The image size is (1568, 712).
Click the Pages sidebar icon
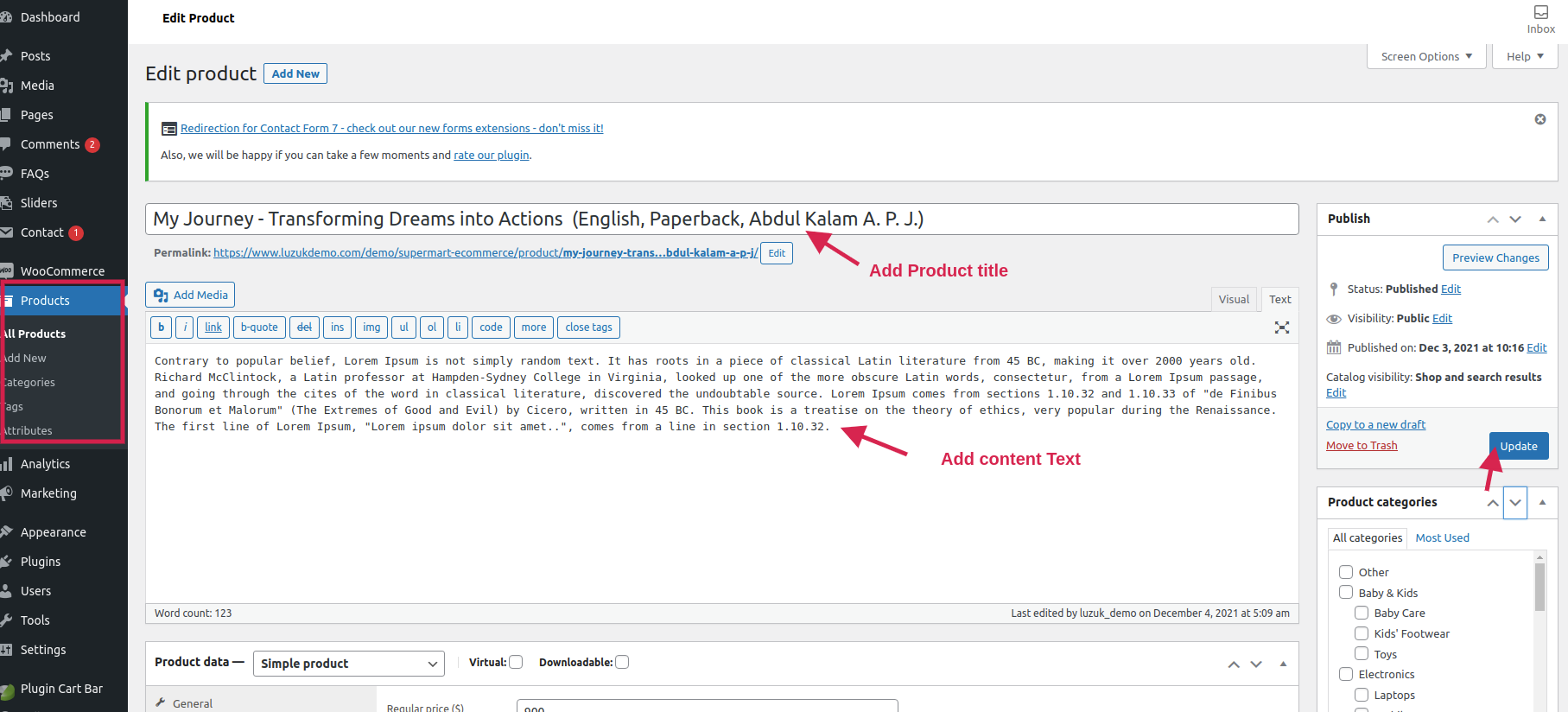pos(6,115)
